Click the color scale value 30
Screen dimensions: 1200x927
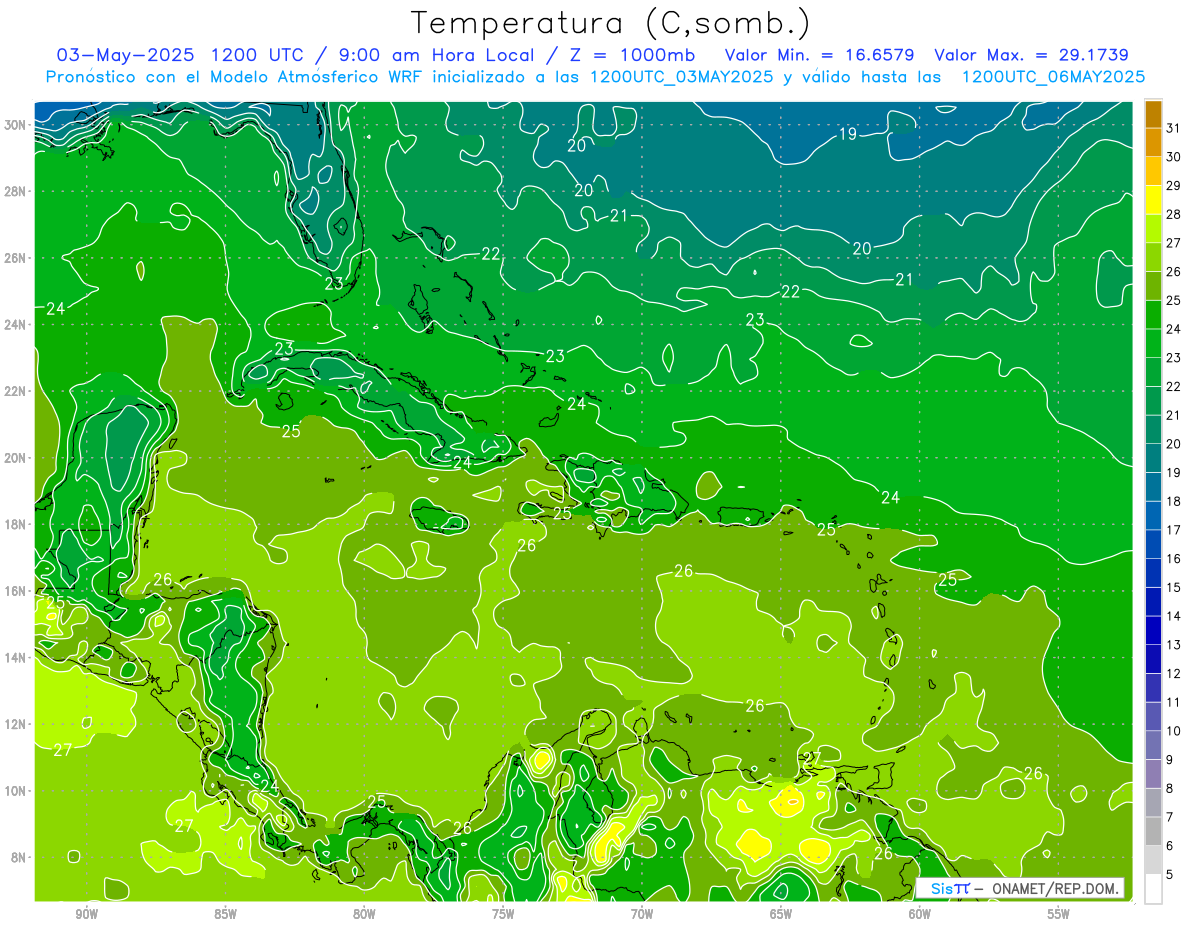coord(1174,157)
